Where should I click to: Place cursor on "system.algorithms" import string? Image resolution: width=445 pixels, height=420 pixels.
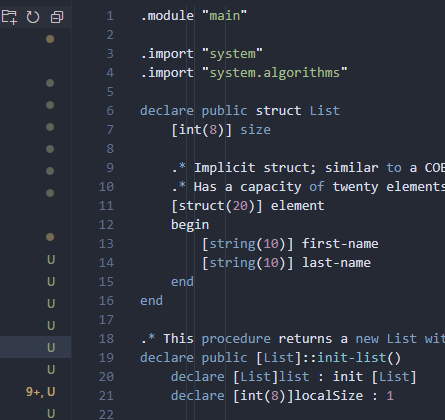pos(275,73)
